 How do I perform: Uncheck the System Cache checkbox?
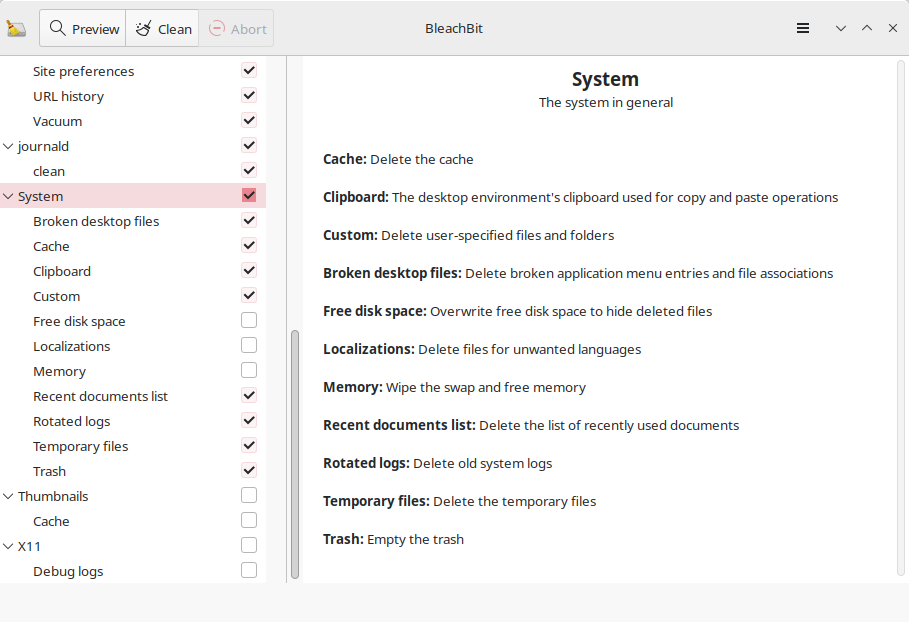tap(249, 245)
